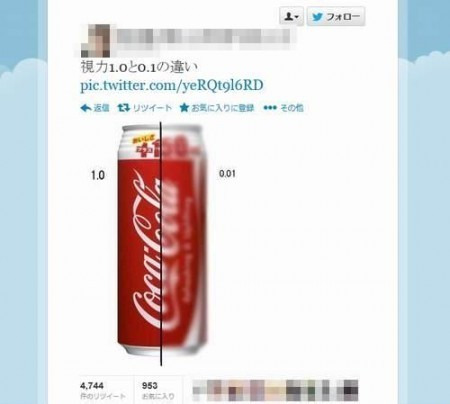View the 953 favorites count
Image resolution: width=450 pixels, height=404 pixels.
click(150, 386)
